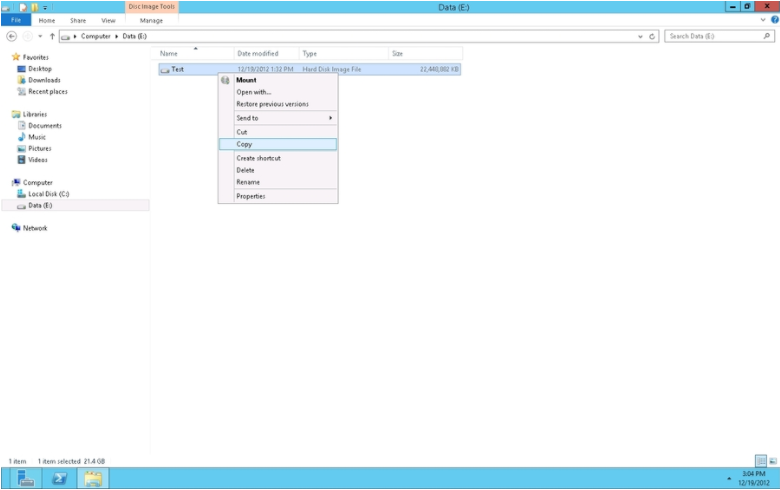Sort by the Date modified column
The width and height of the screenshot is (780, 490).
click(258, 54)
